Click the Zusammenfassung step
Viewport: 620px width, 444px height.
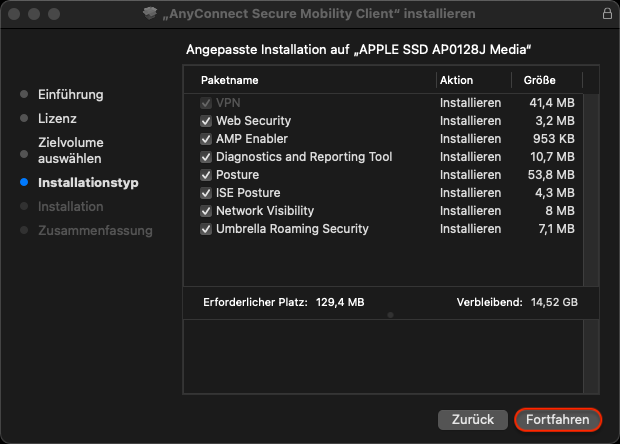point(95,231)
